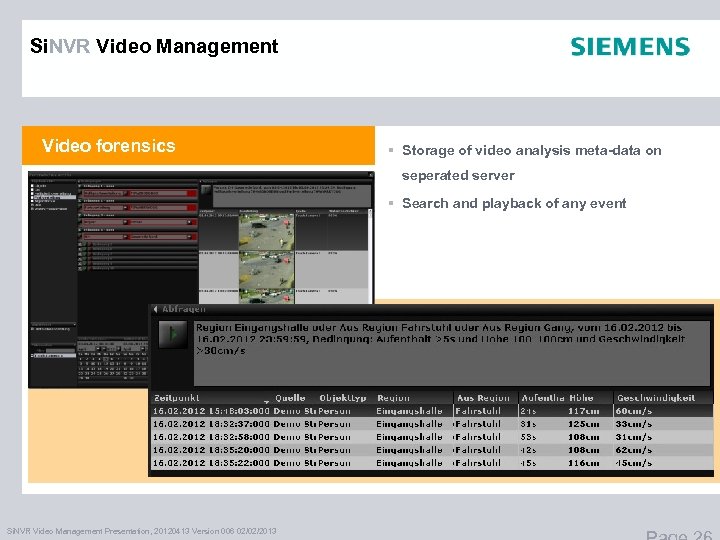Click the 'Storage of video analysis meta-data' bullet

tap(531, 163)
